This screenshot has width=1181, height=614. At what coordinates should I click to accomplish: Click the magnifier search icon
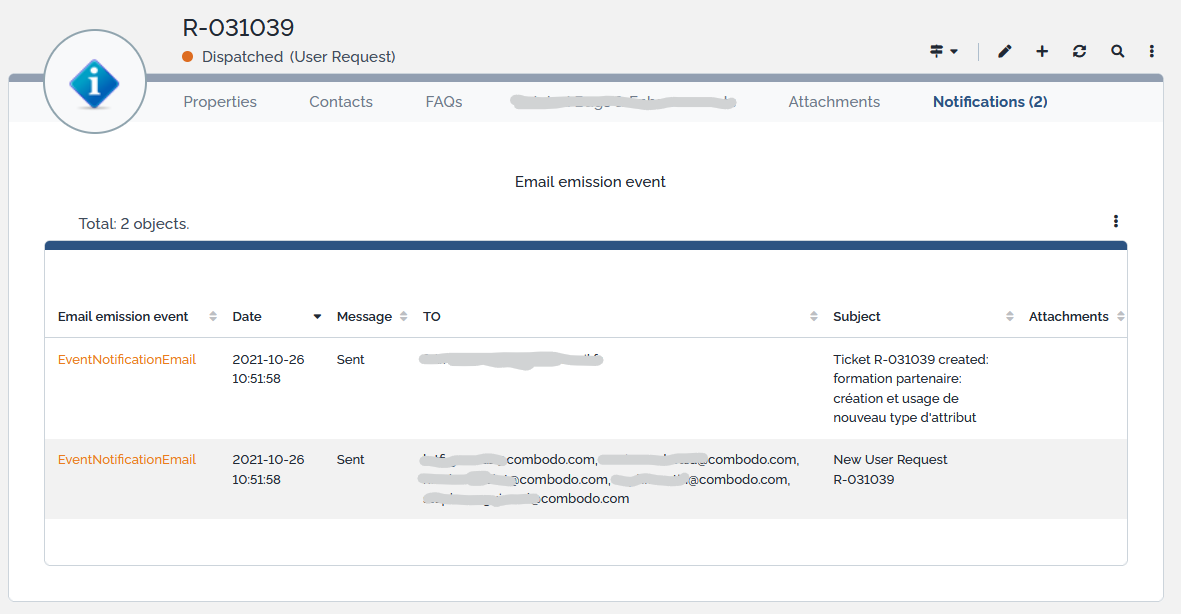(x=1117, y=51)
